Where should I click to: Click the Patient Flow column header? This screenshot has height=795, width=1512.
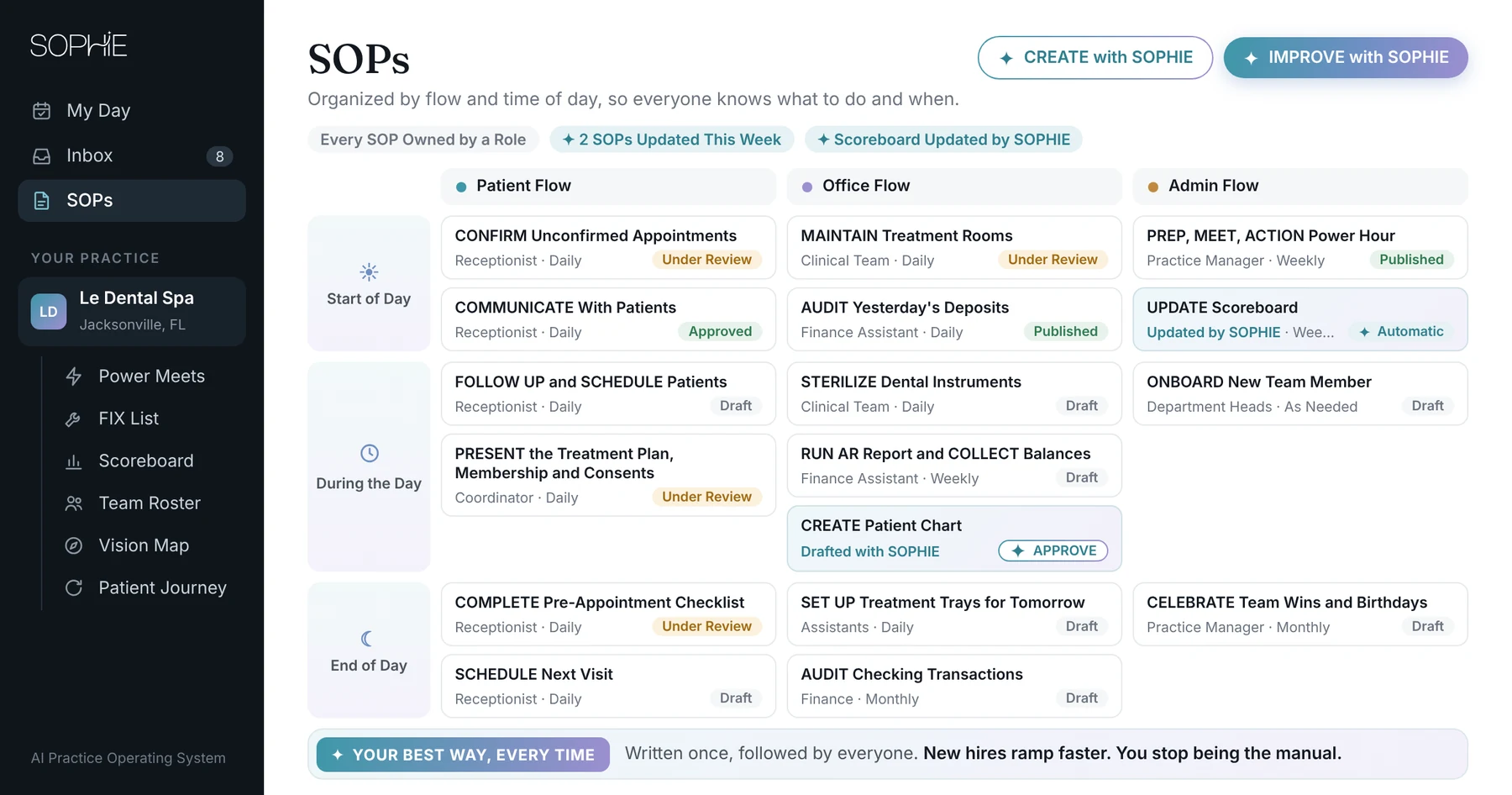[x=608, y=187]
